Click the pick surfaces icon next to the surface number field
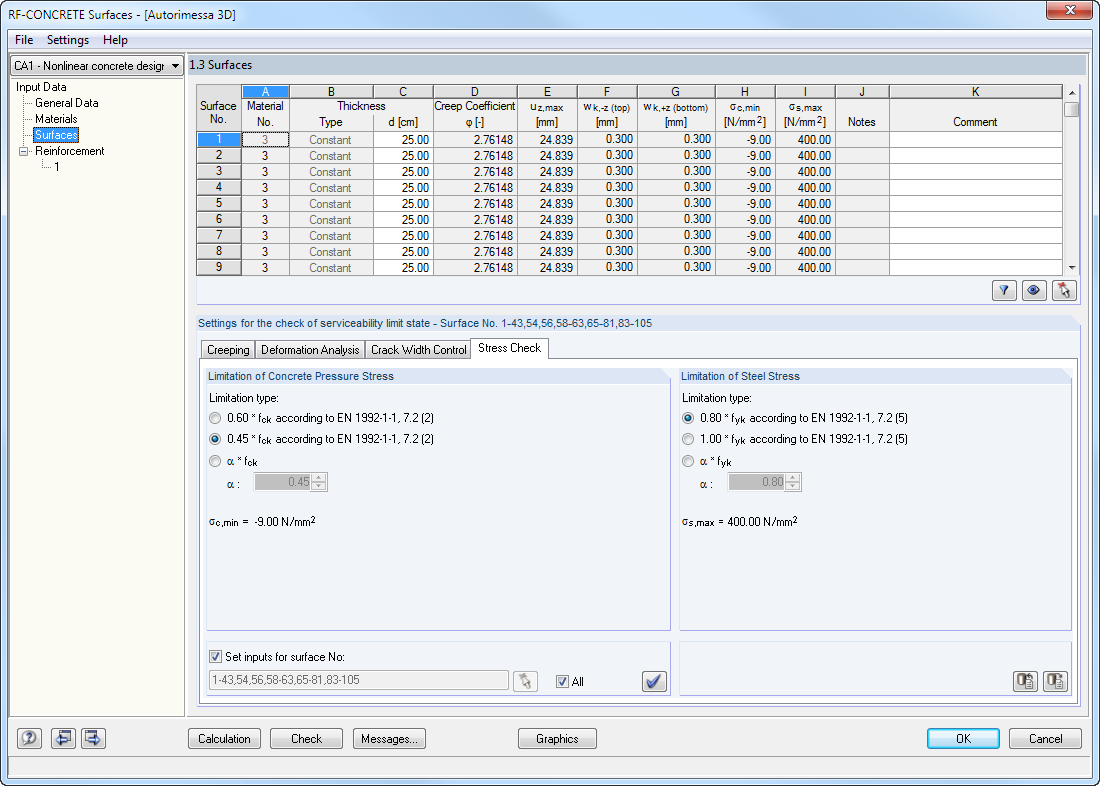Image resolution: width=1100 pixels, height=786 pixels. point(525,681)
